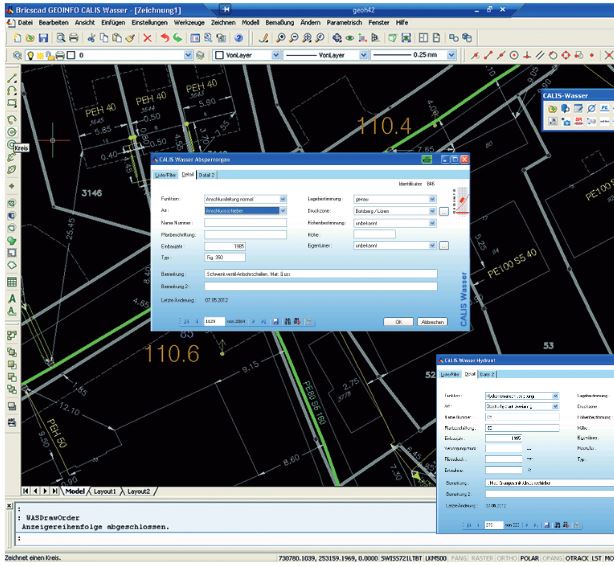Toggle RASTER mode in the status bar
This screenshot has width=614, height=566.
click(x=481, y=558)
